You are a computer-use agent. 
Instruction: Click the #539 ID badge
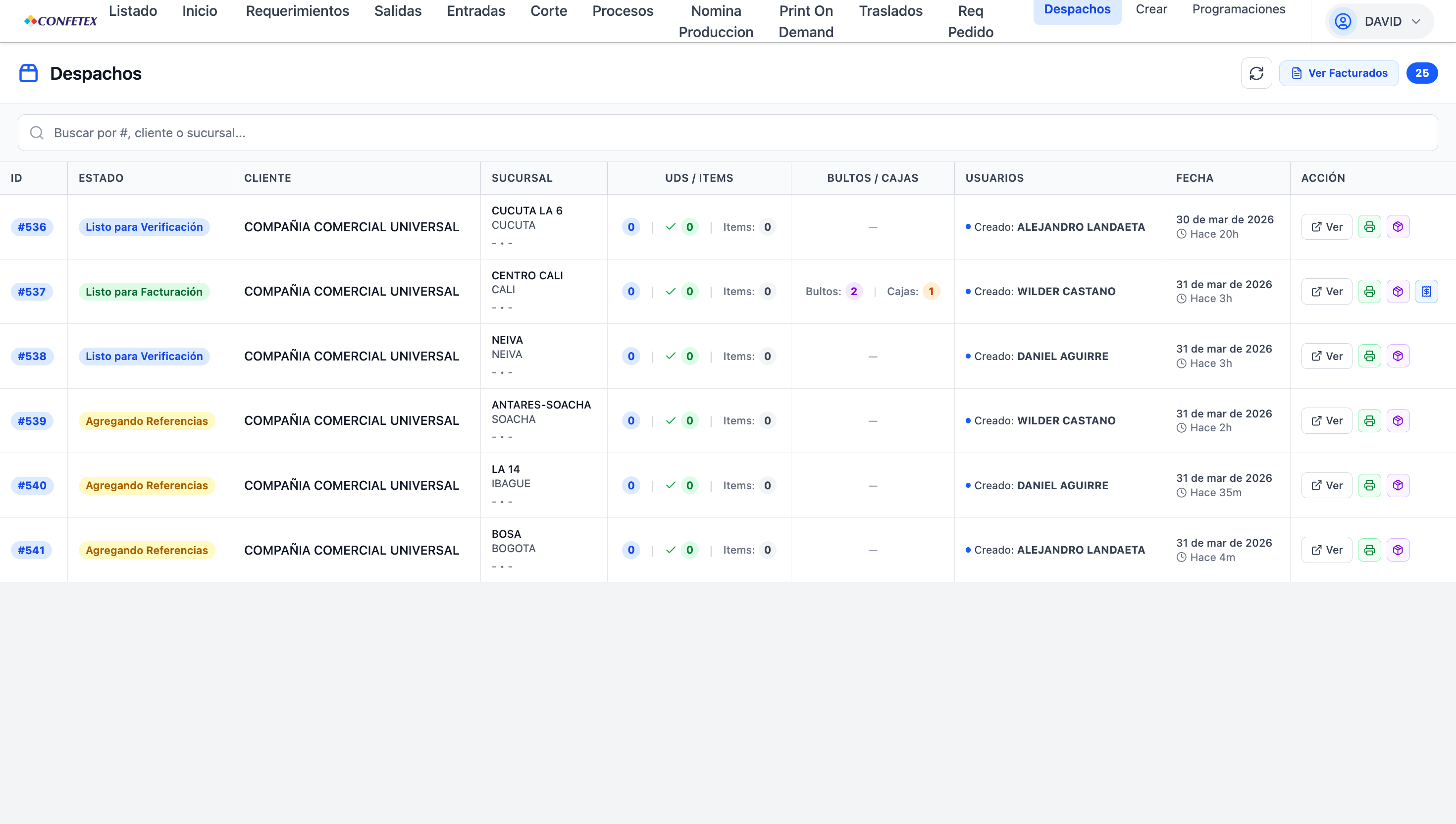32,420
